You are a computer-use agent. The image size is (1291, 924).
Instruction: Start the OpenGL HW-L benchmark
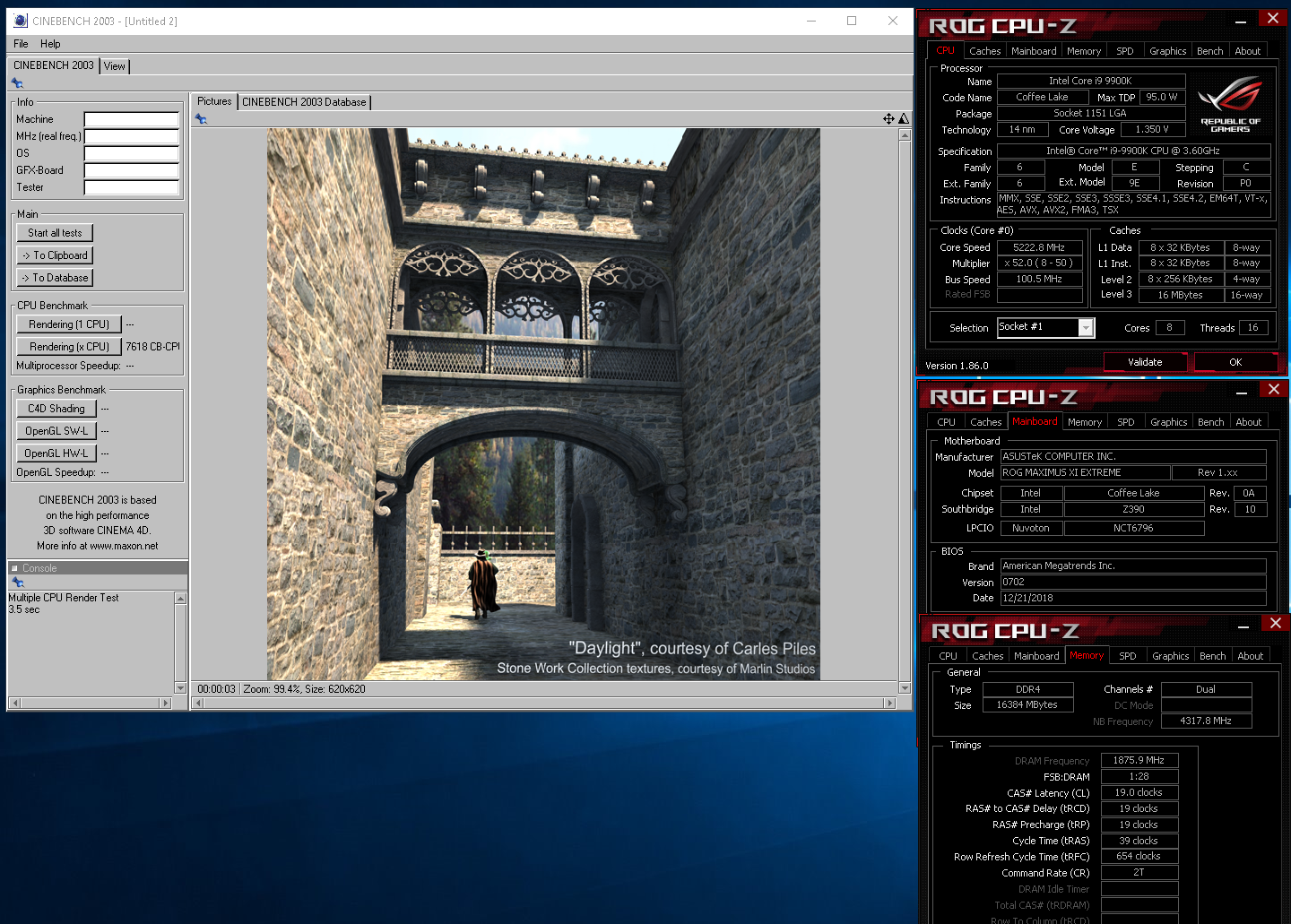point(56,453)
